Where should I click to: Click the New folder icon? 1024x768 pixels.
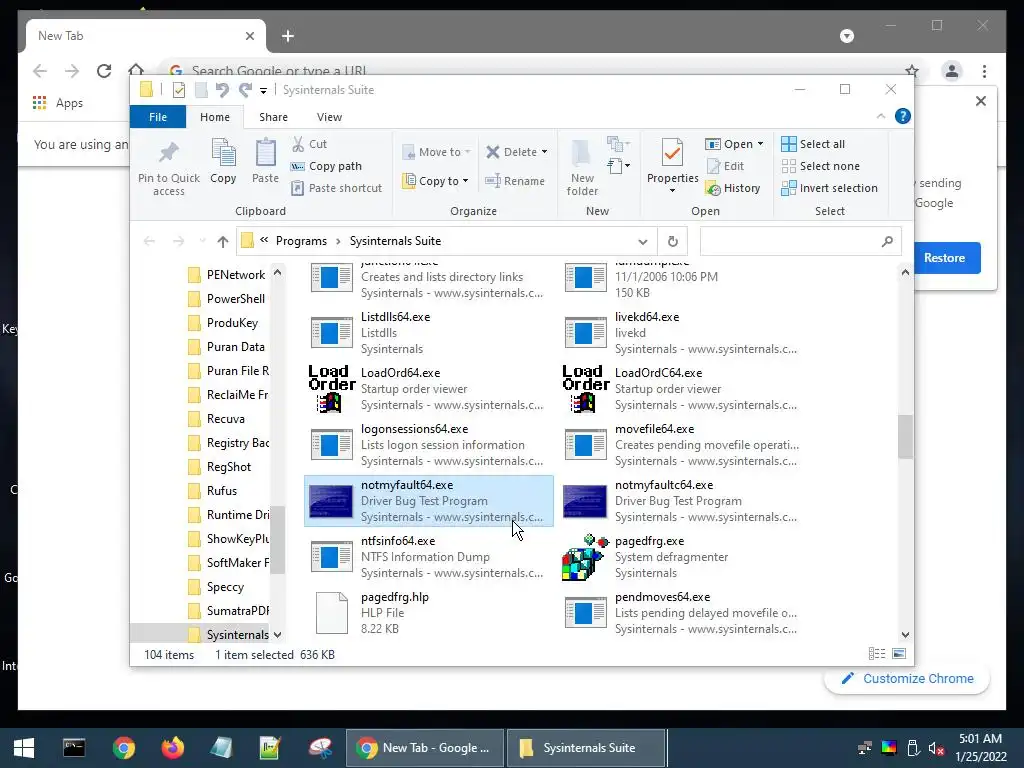tap(582, 153)
